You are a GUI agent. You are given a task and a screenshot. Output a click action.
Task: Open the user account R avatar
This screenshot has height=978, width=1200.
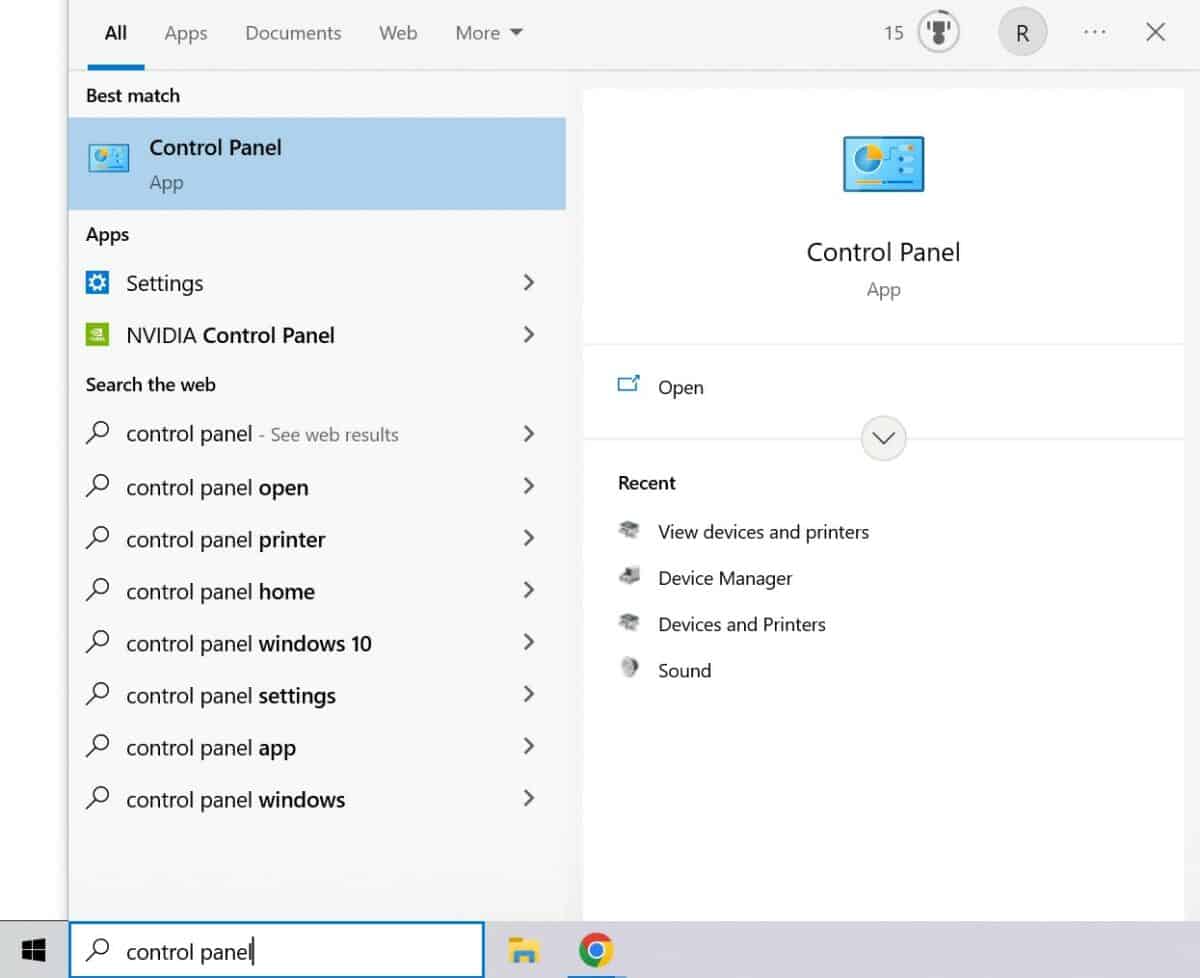point(1022,33)
